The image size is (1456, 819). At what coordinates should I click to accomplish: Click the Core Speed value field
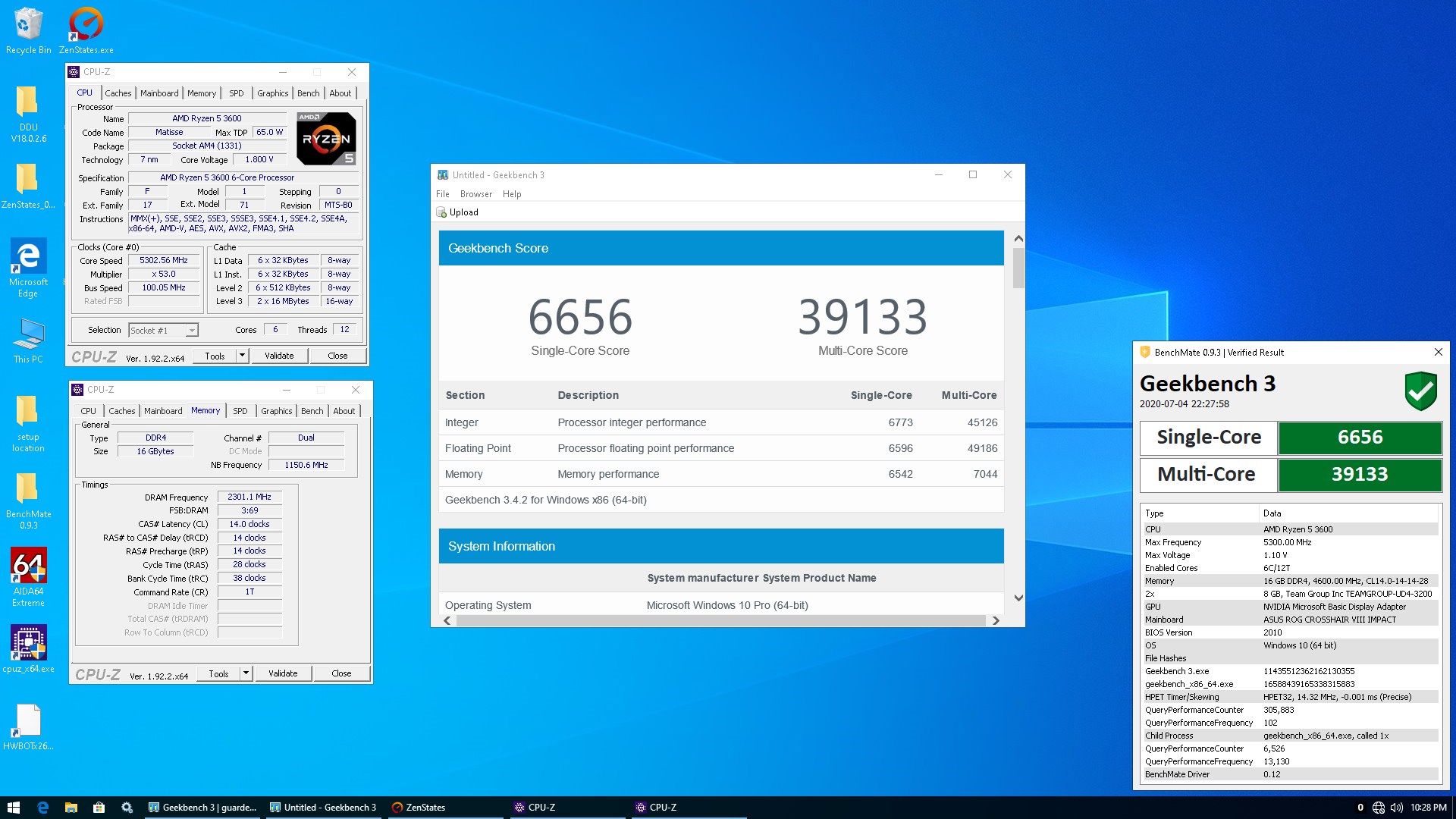click(x=164, y=260)
